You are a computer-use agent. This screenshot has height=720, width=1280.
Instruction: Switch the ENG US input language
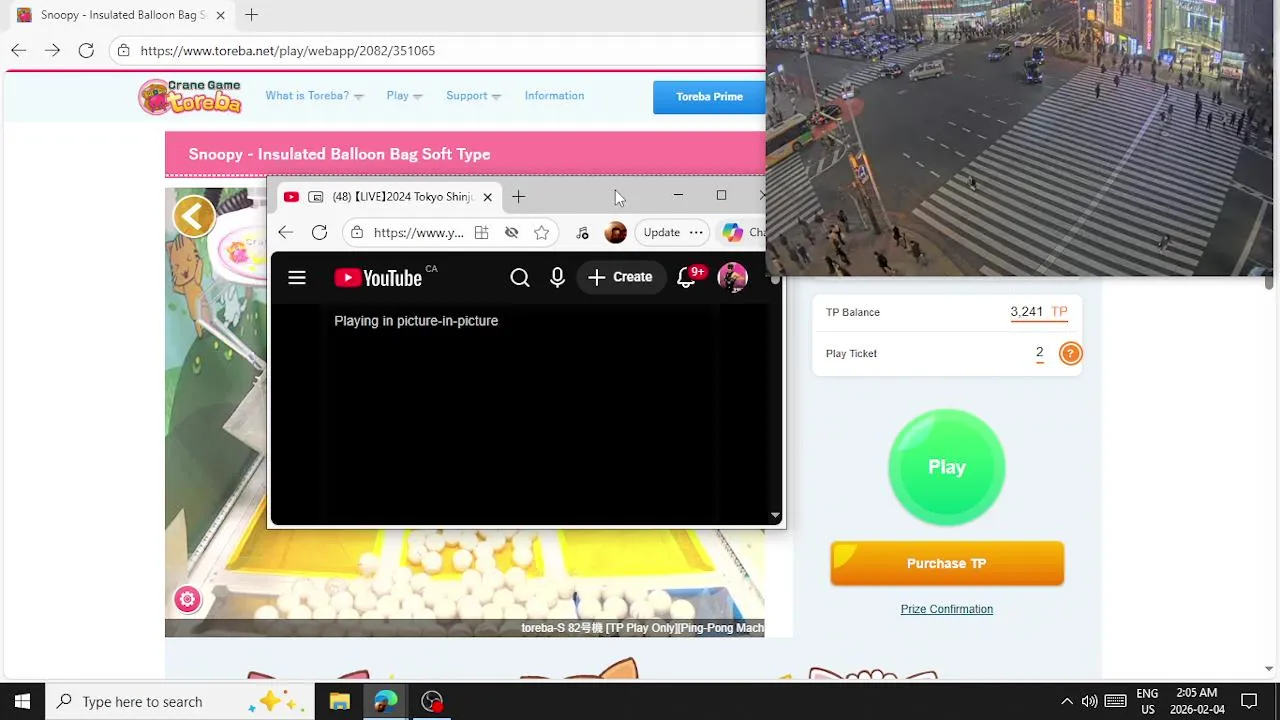point(1147,701)
